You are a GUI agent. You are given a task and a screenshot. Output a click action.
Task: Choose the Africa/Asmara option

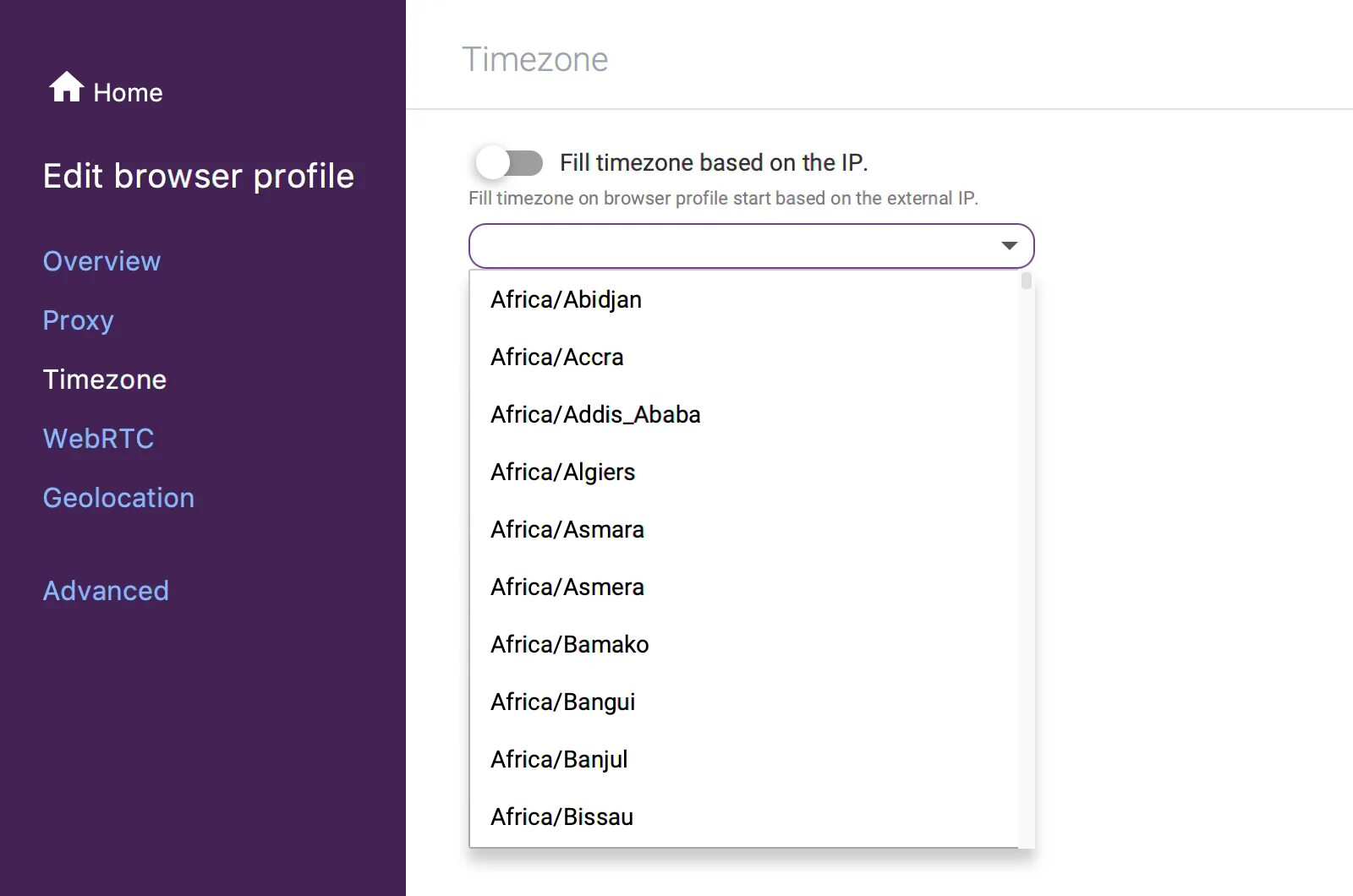[x=567, y=530]
